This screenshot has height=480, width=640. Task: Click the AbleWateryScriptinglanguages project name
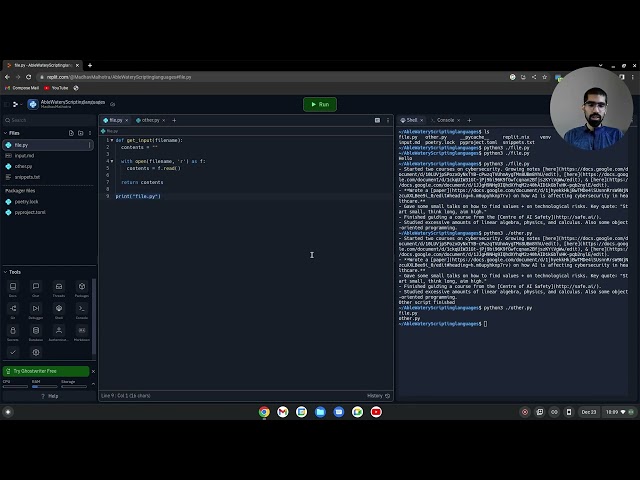[73, 102]
